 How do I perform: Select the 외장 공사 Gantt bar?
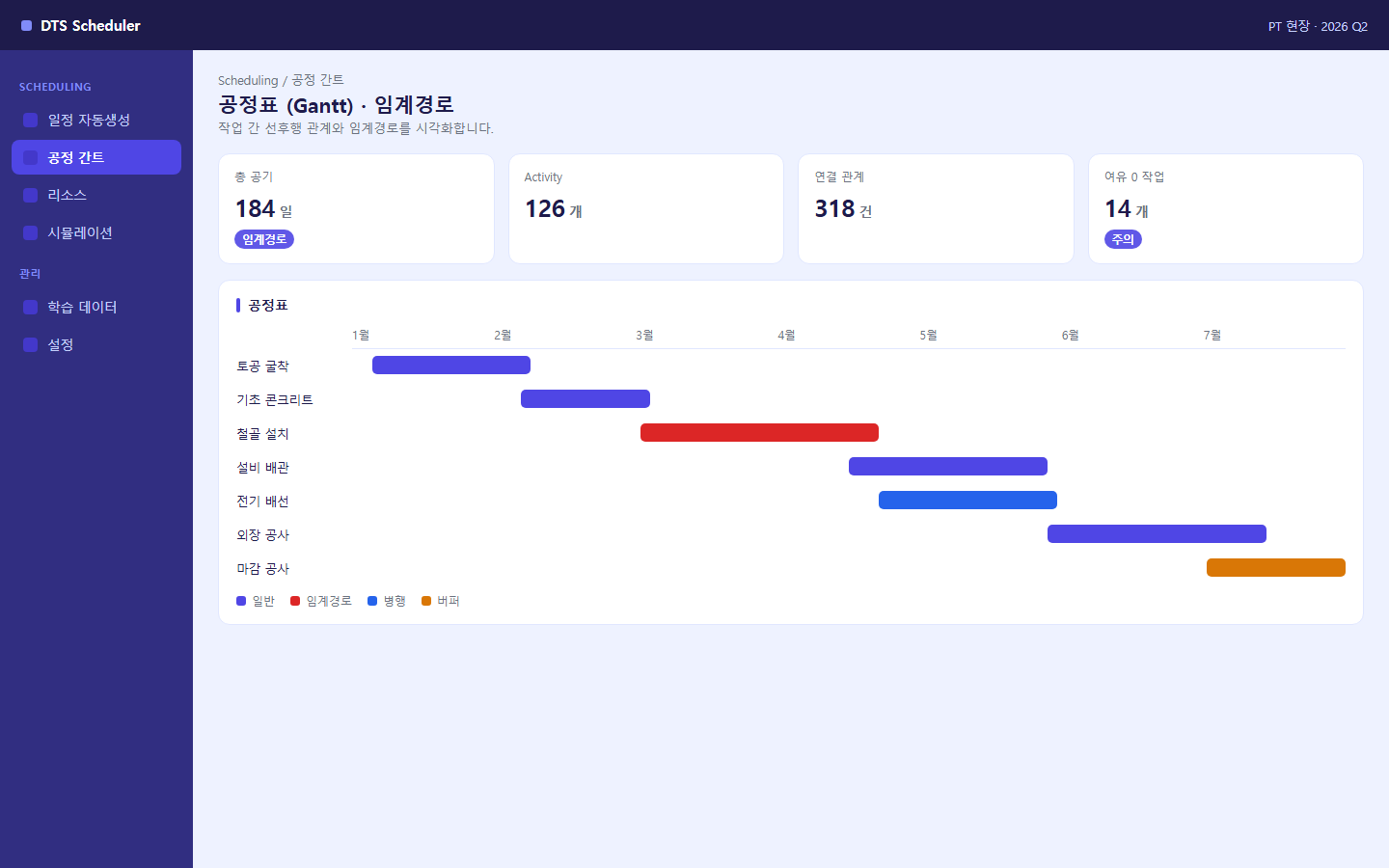point(1157,533)
